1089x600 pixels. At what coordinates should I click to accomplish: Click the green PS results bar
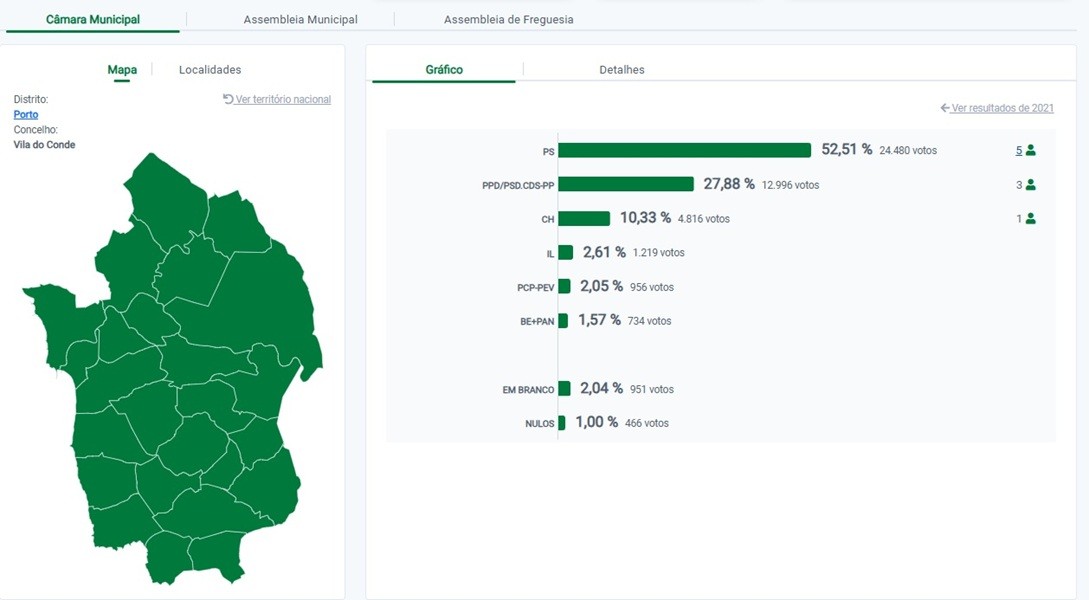[x=684, y=150]
